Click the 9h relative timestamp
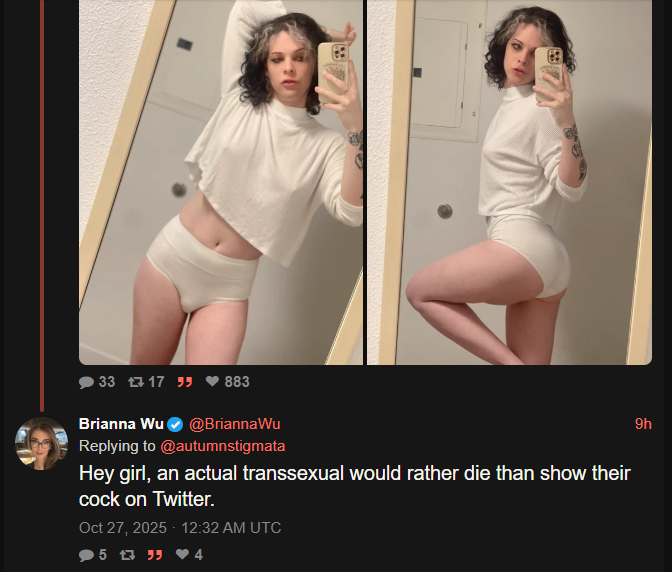Image resolution: width=672 pixels, height=572 pixels. click(x=643, y=424)
